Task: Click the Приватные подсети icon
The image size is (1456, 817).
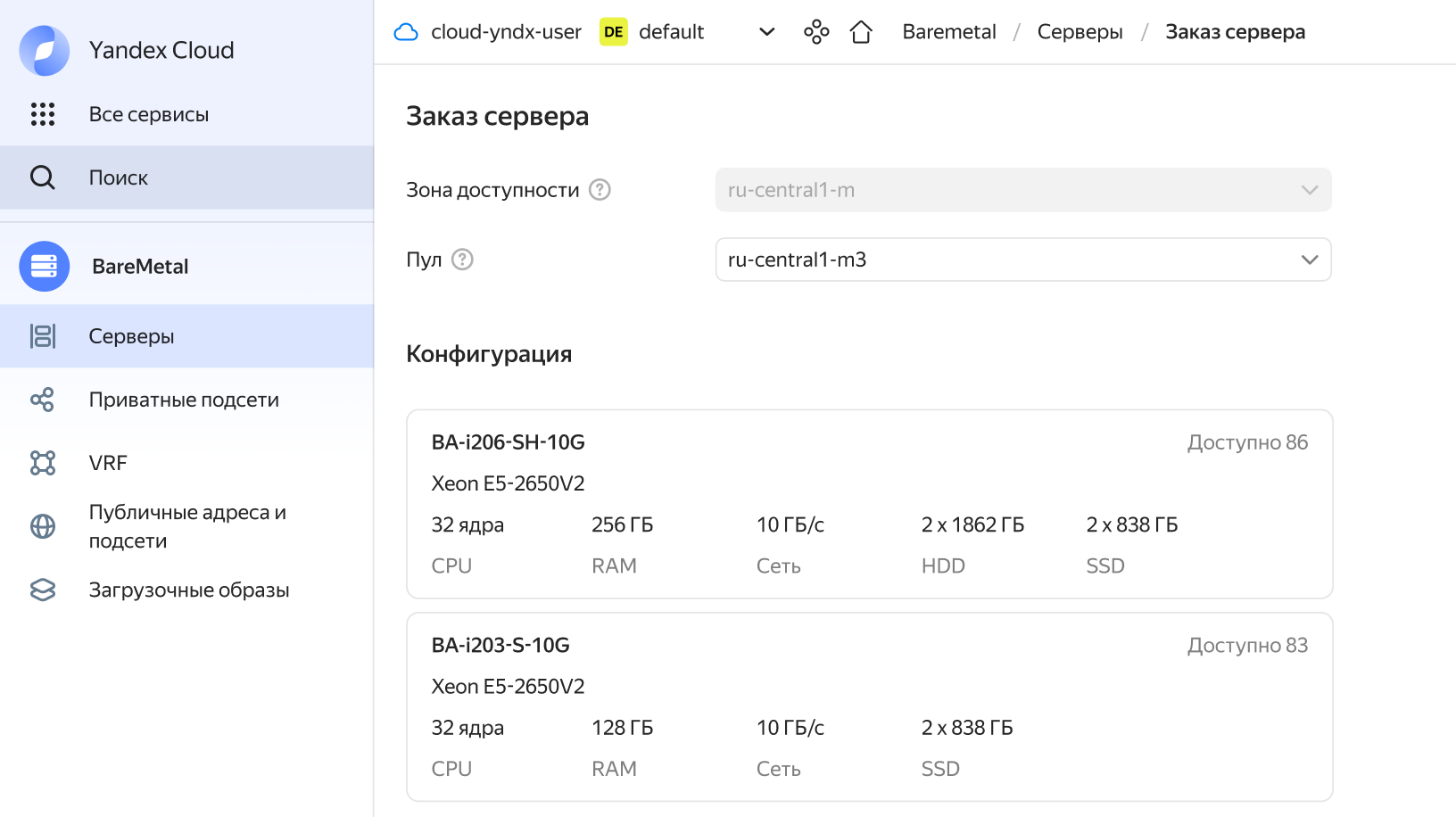Action: [43, 400]
